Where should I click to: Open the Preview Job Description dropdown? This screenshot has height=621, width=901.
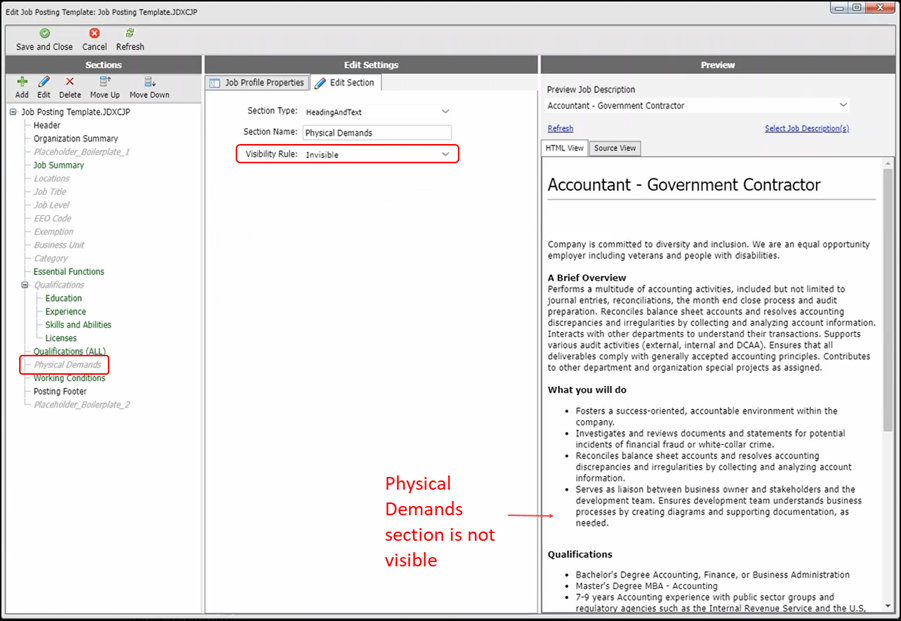(843, 105)
